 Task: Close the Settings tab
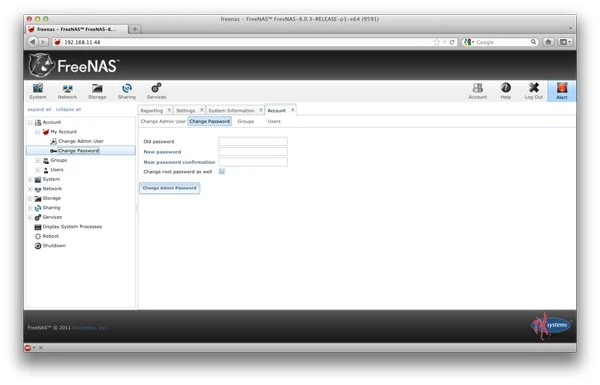[202, 110]
